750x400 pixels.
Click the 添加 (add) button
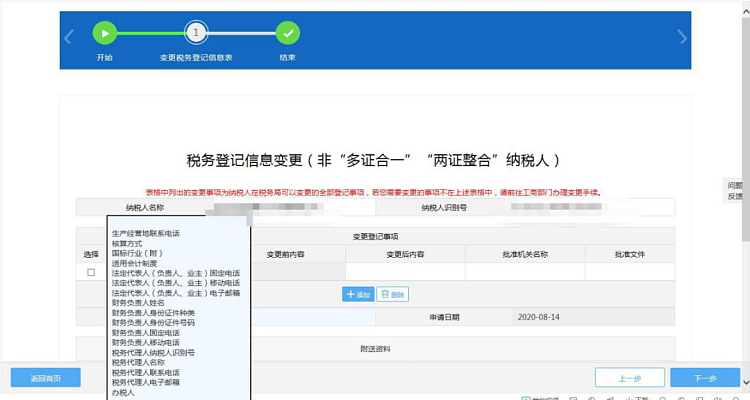coord(358,294)
